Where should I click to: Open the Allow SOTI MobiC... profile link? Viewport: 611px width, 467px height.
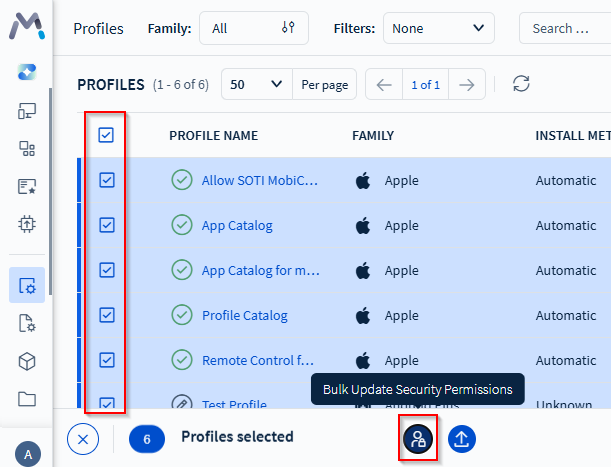tap(260, 180)
